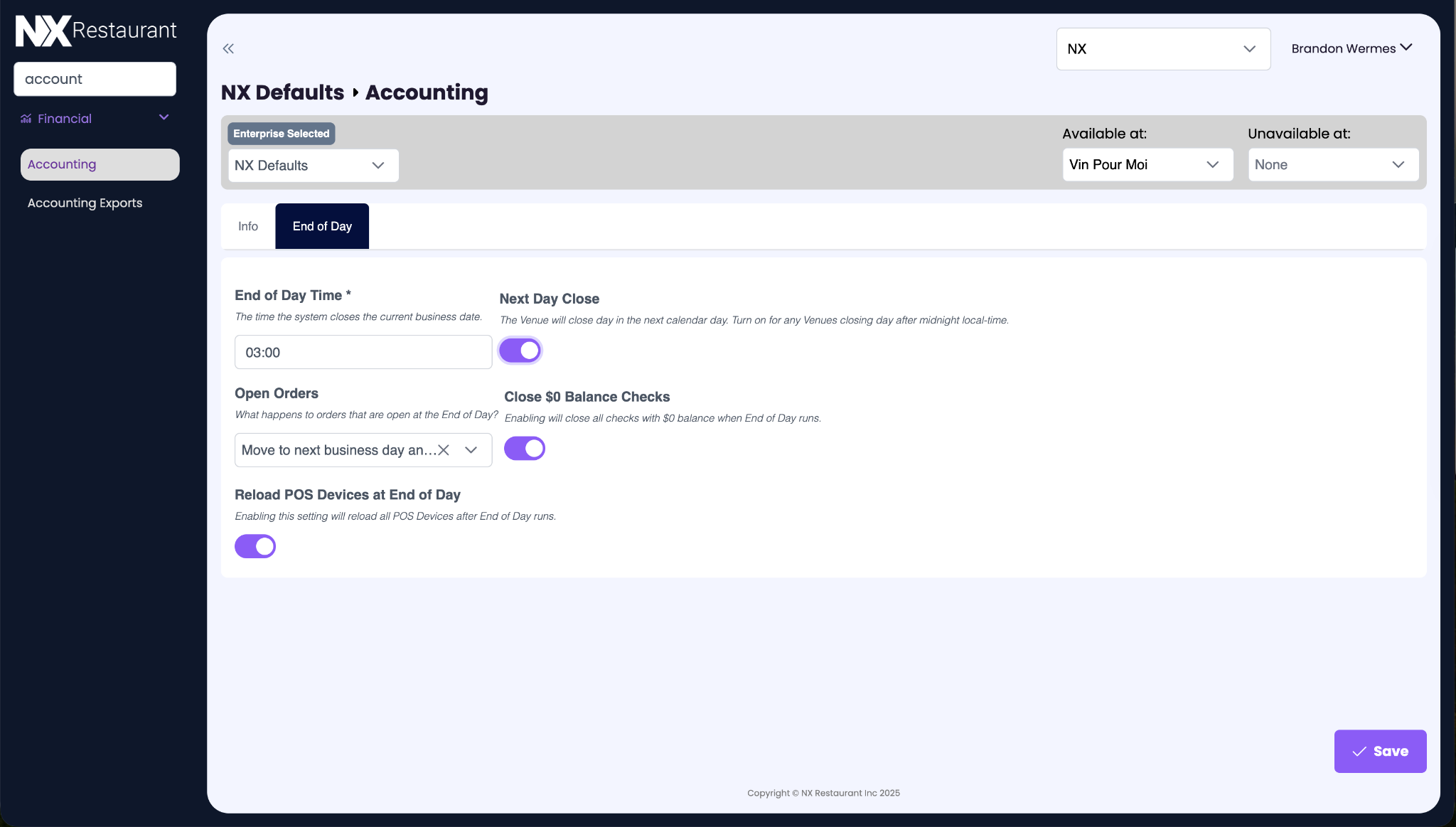Screen dimensions: 1456x827
Task: Disable Close $0 Balance Checks toggle
Action: 525,449
